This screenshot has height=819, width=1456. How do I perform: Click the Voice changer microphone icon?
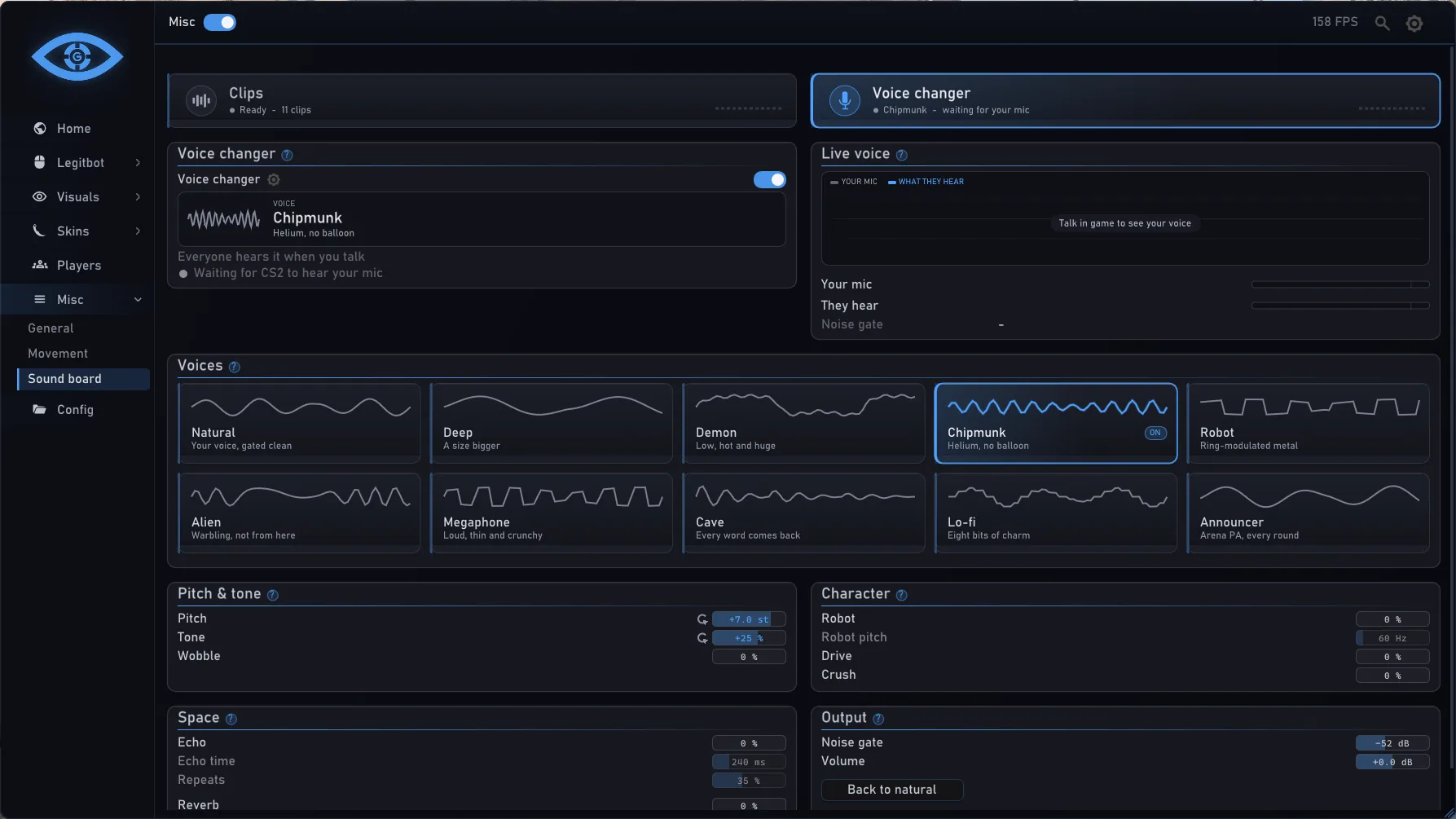tap(845, 100)
